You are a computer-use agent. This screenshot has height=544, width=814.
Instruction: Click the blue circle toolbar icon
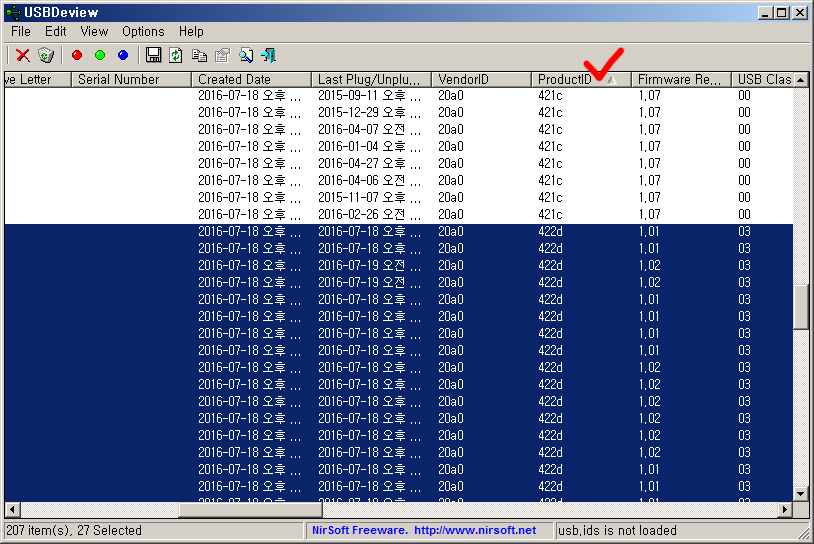click(123, 55)
